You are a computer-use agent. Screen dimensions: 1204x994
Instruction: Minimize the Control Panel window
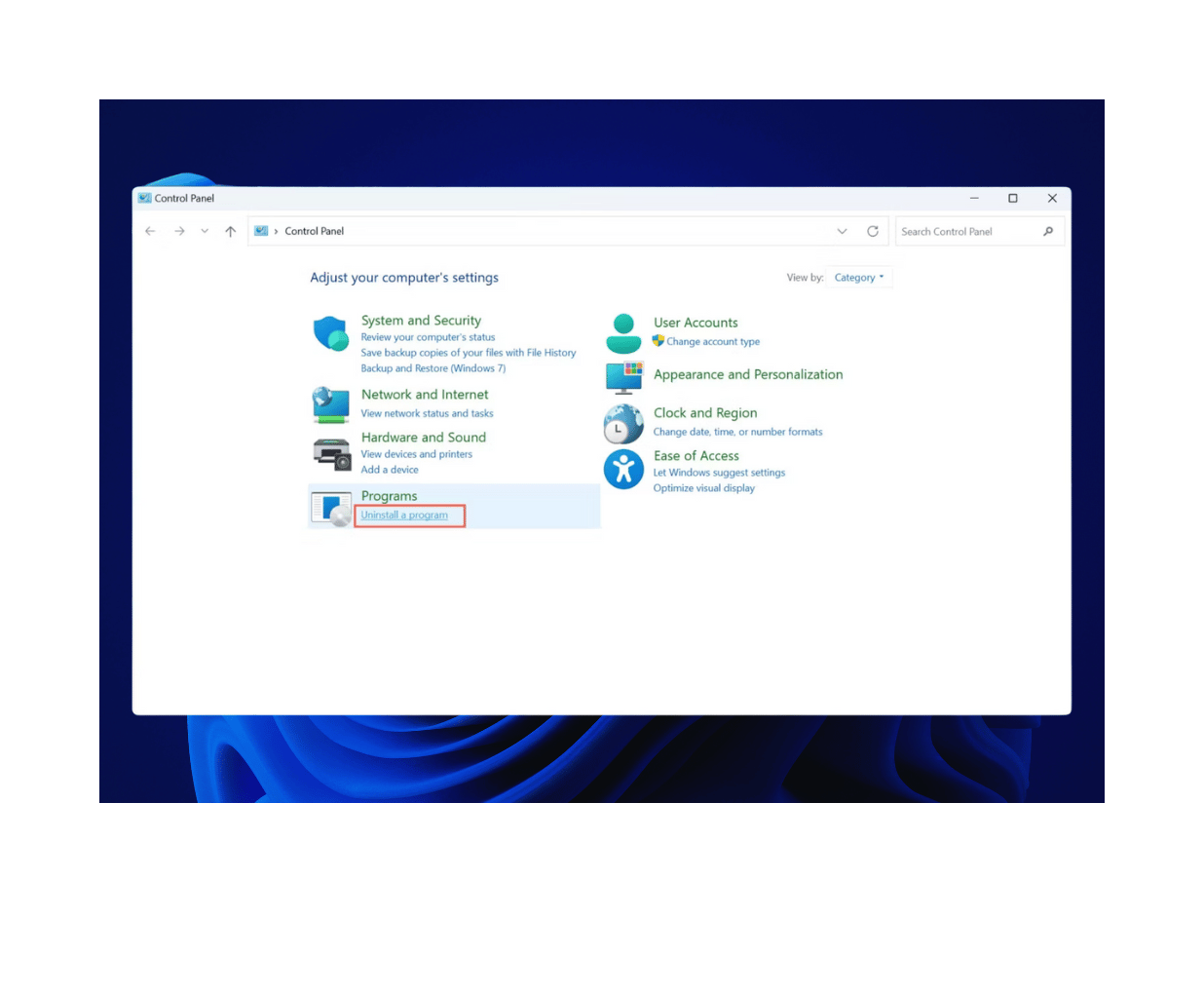(974, 198)
